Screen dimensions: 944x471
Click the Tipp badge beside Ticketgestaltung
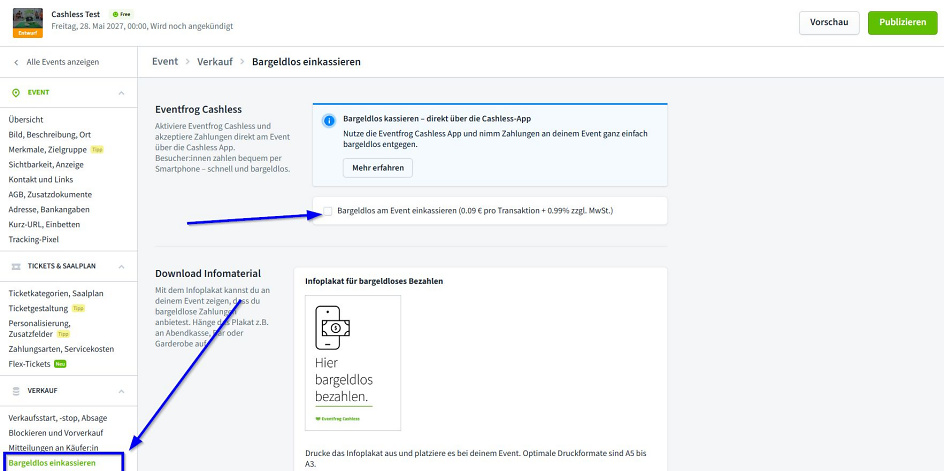click(78, 308)
